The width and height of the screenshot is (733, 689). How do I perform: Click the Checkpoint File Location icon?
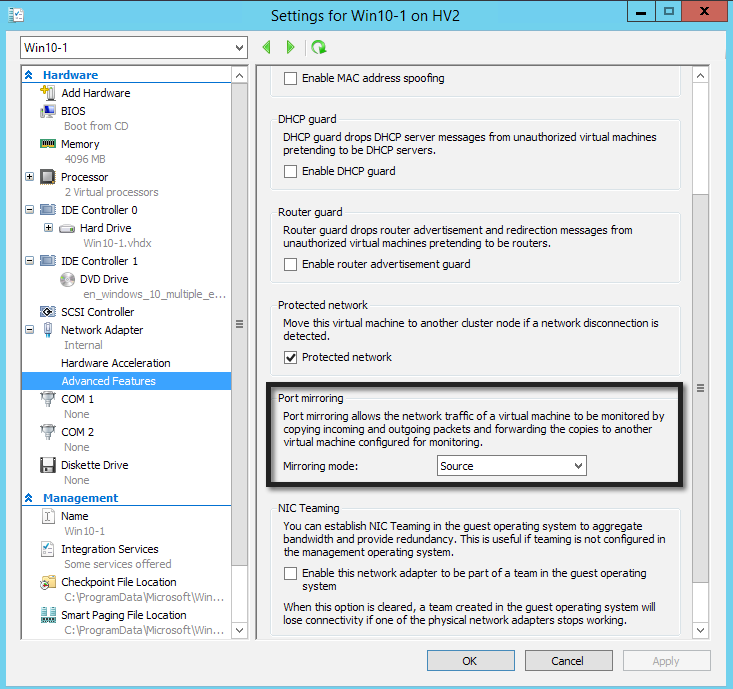tap(48, 582)
